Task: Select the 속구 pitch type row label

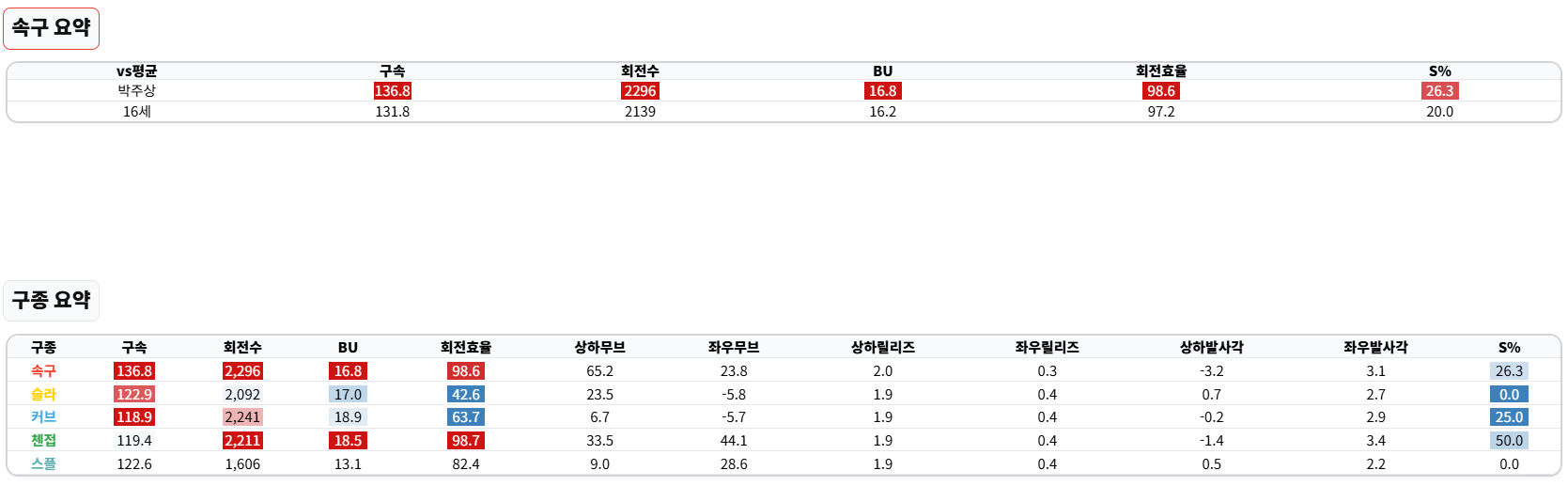Action: click(x=43, y=371)
